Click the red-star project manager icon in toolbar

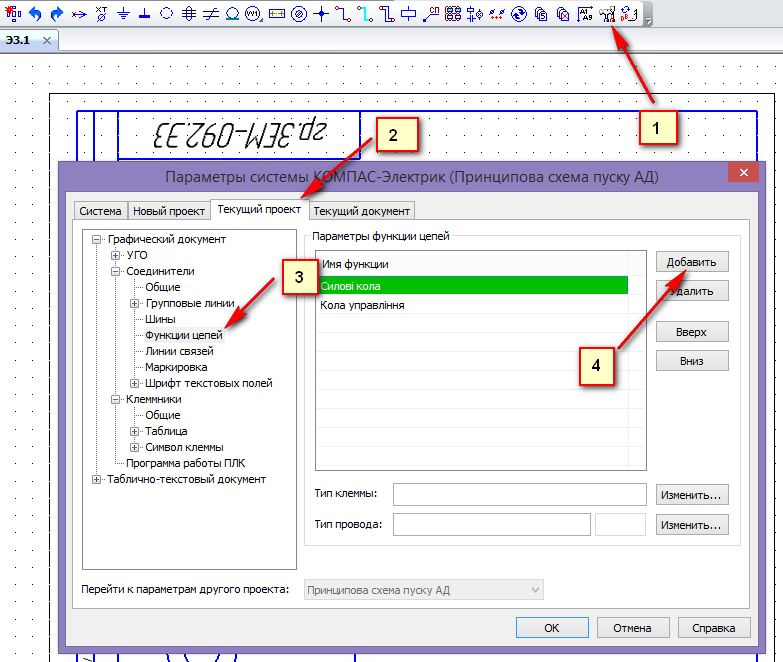(x=13, y=13)
